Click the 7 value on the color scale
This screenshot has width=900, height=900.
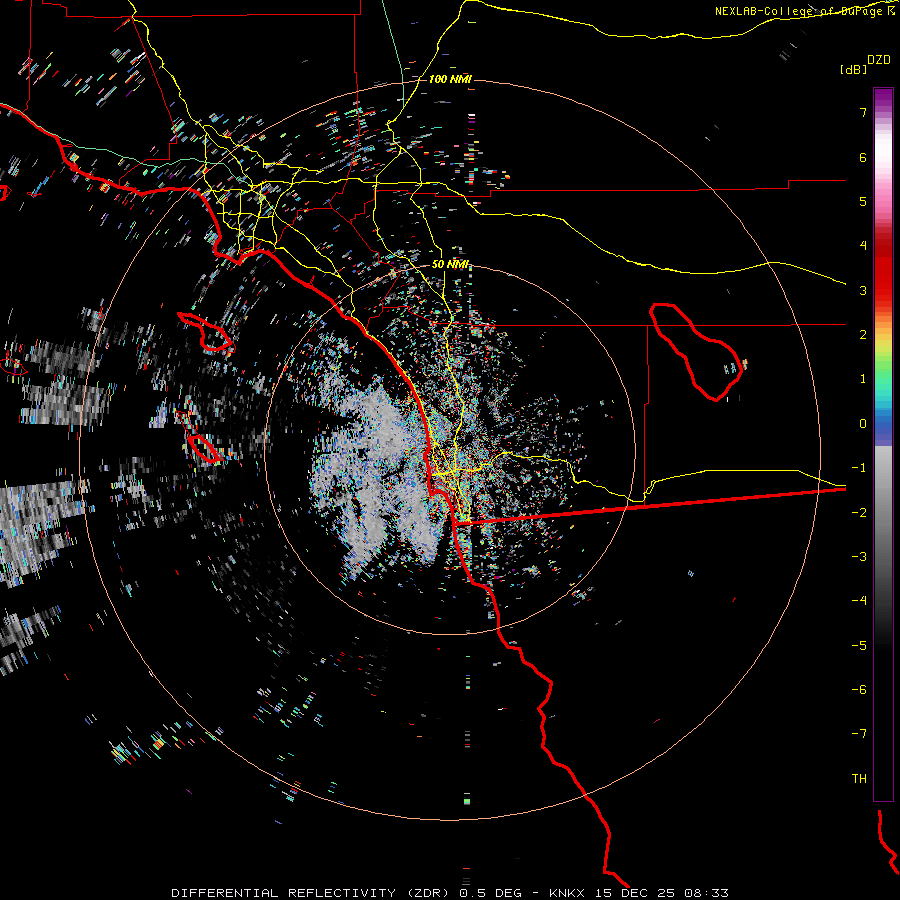pyautogui.click(x=863, y=112)
